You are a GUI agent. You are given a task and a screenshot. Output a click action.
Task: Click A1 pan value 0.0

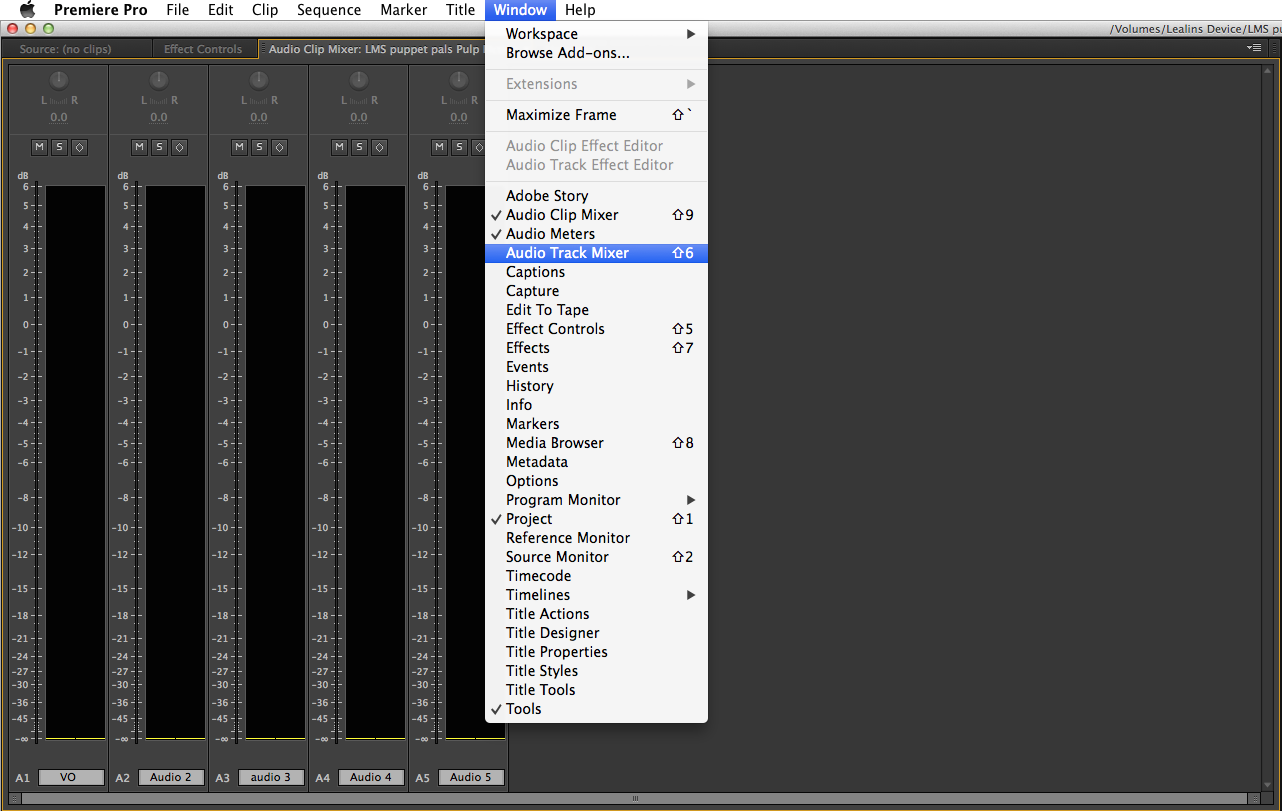coord(59,117)
